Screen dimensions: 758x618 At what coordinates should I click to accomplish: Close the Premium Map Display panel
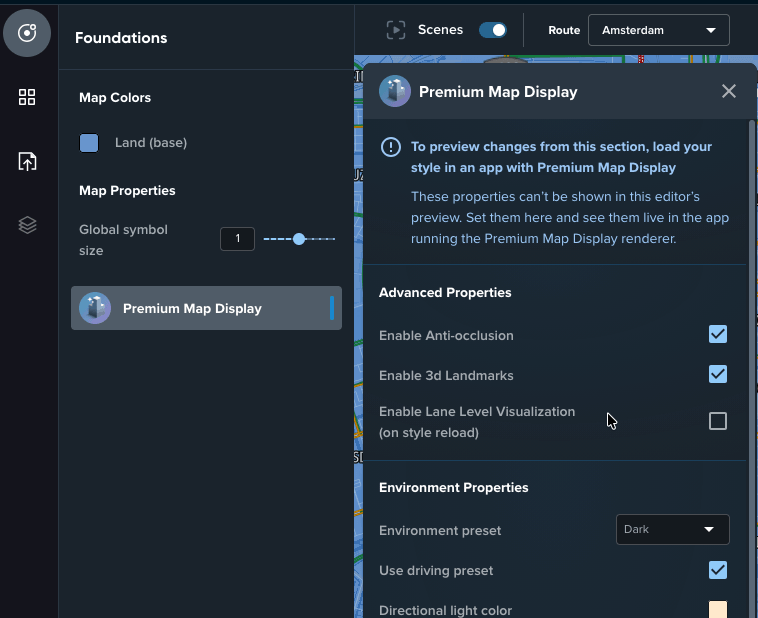tap(729, 91)
